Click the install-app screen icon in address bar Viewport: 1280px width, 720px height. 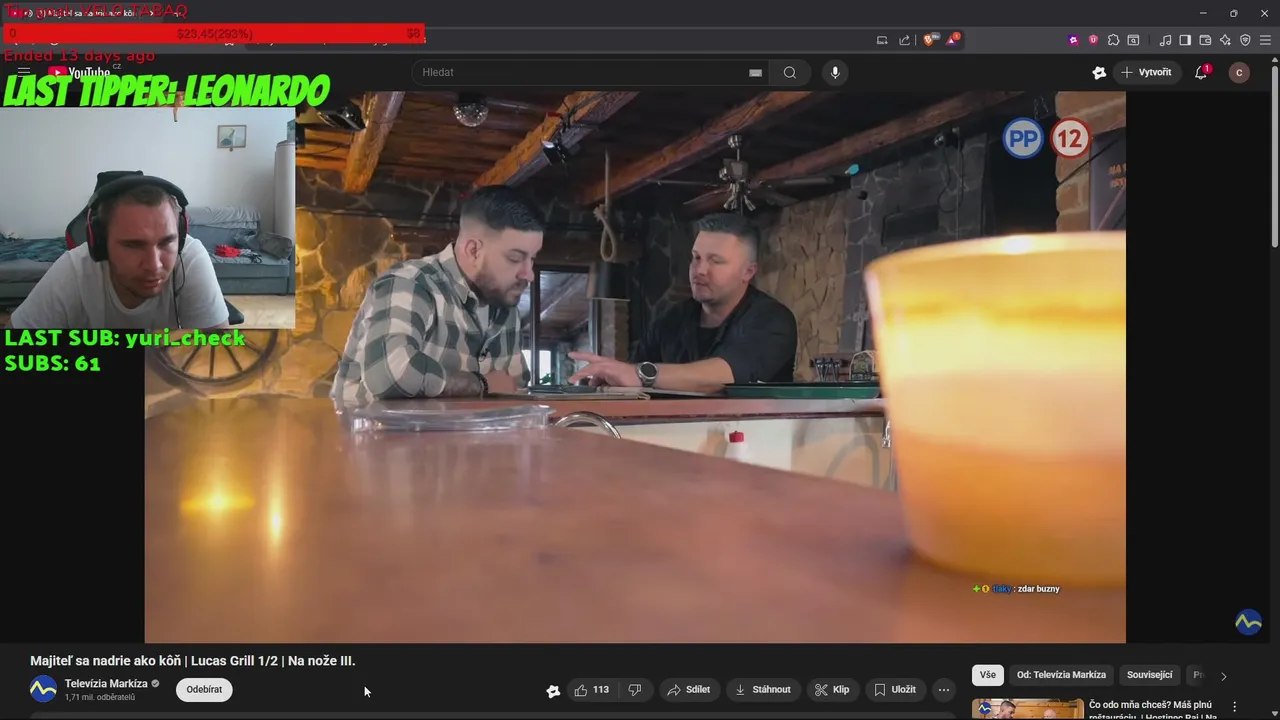point(882,40)
